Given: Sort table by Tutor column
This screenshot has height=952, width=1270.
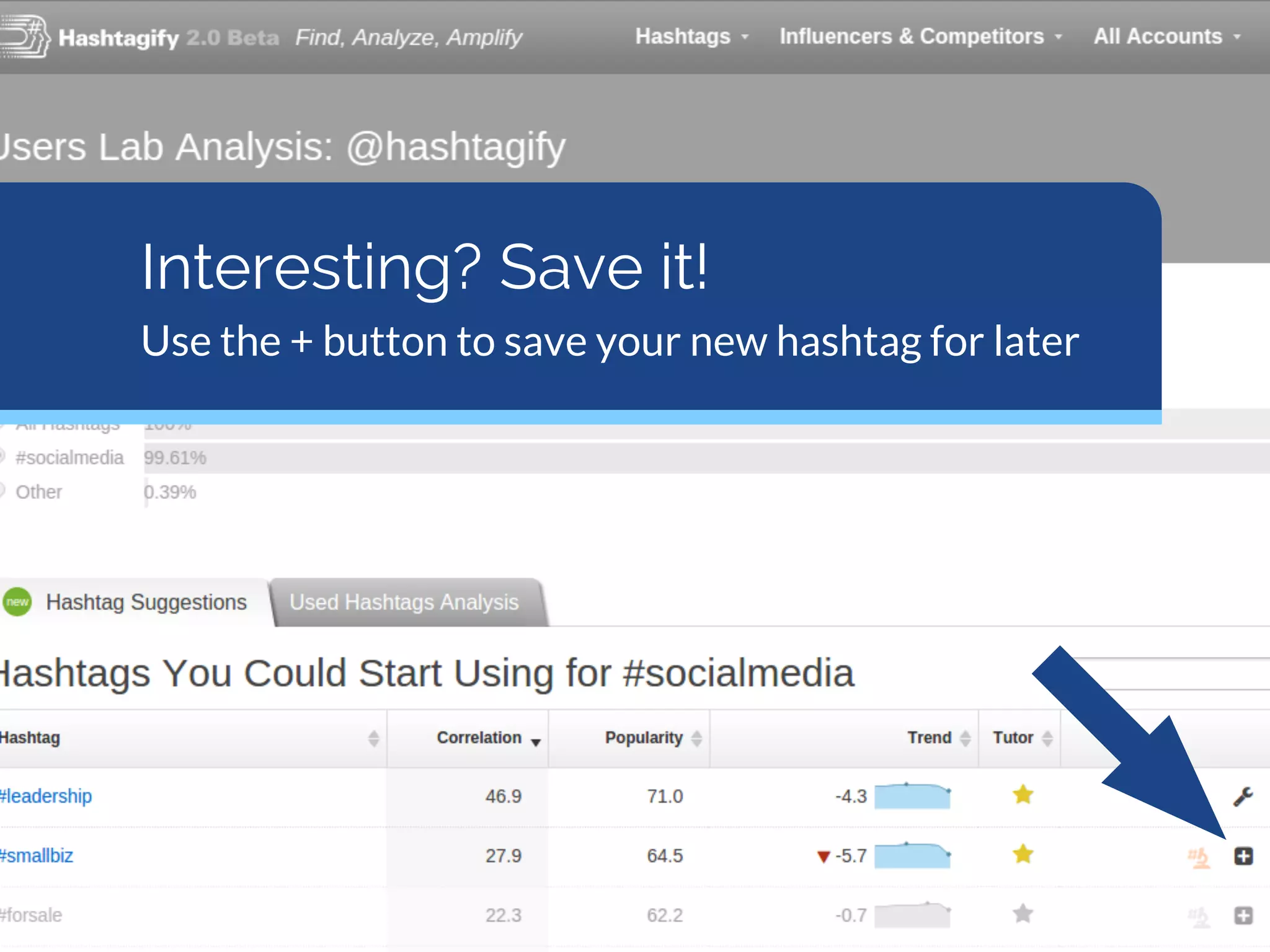Looking at the screenshot, I should point(1020,738).
